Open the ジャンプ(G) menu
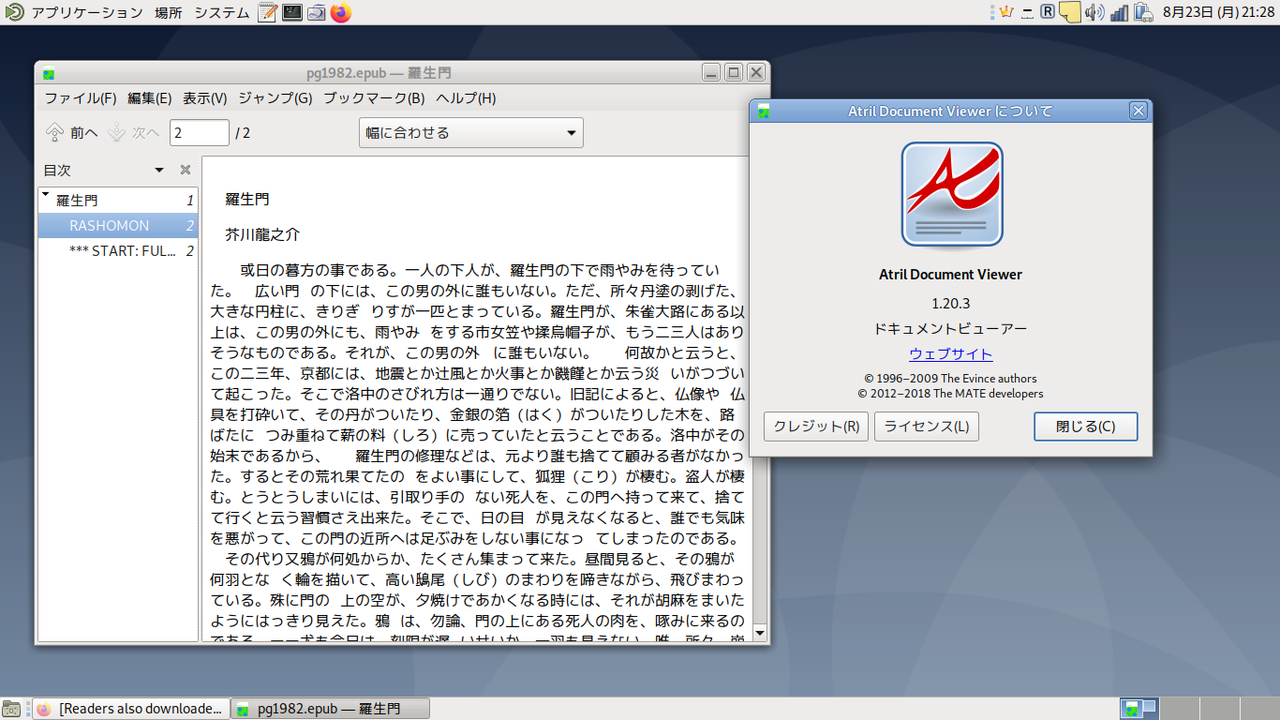The width and height of the screenshot is (1280, 720). [x=275, y=98]
